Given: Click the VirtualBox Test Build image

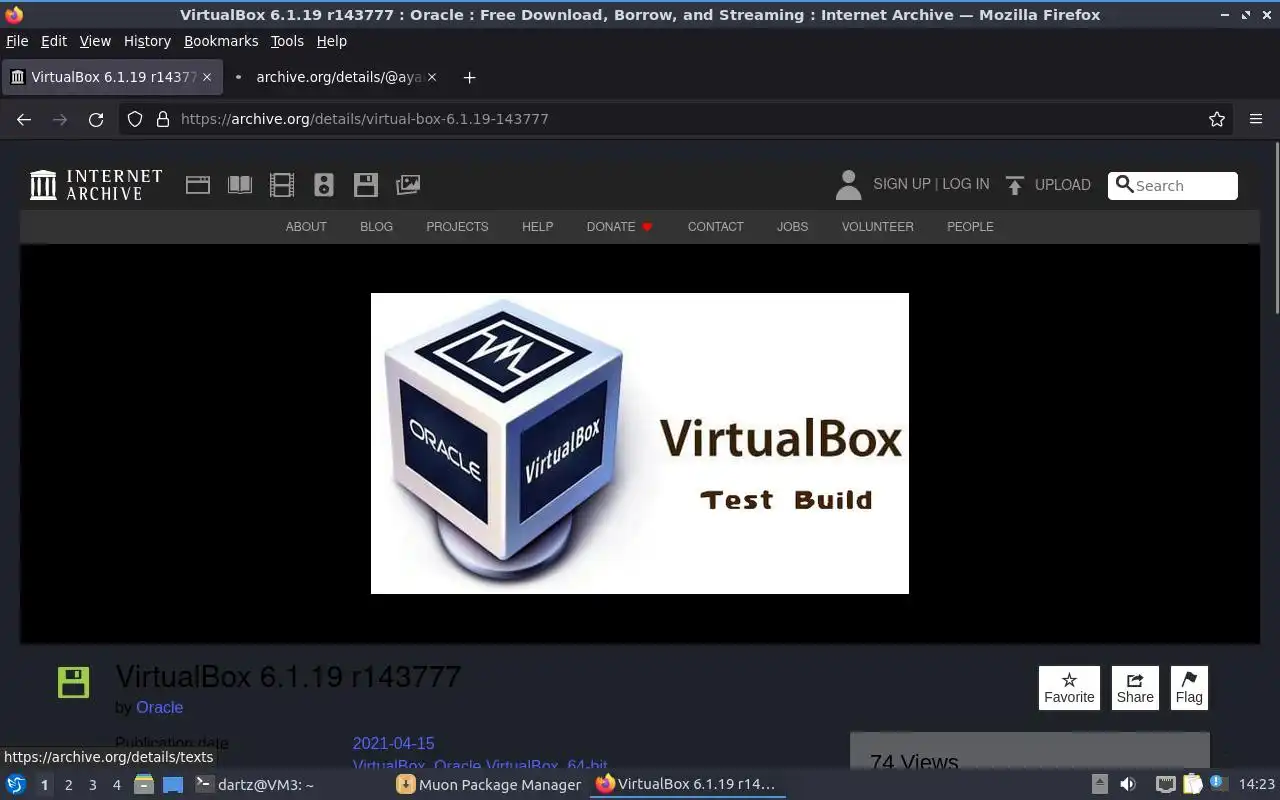Looking at the screenshot, I should click(x=640, y=443).
